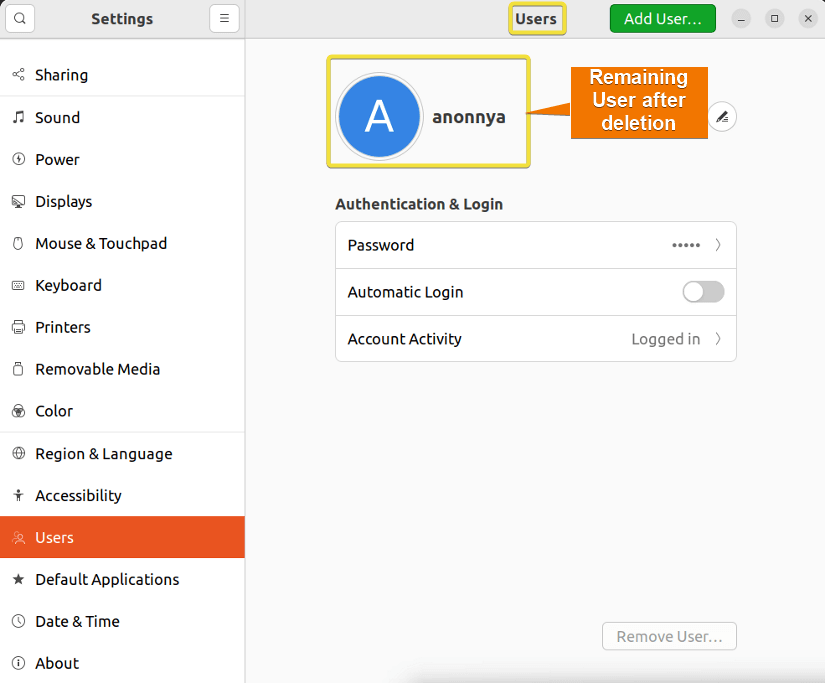Open Default Applications settings

tap(122, 579)
